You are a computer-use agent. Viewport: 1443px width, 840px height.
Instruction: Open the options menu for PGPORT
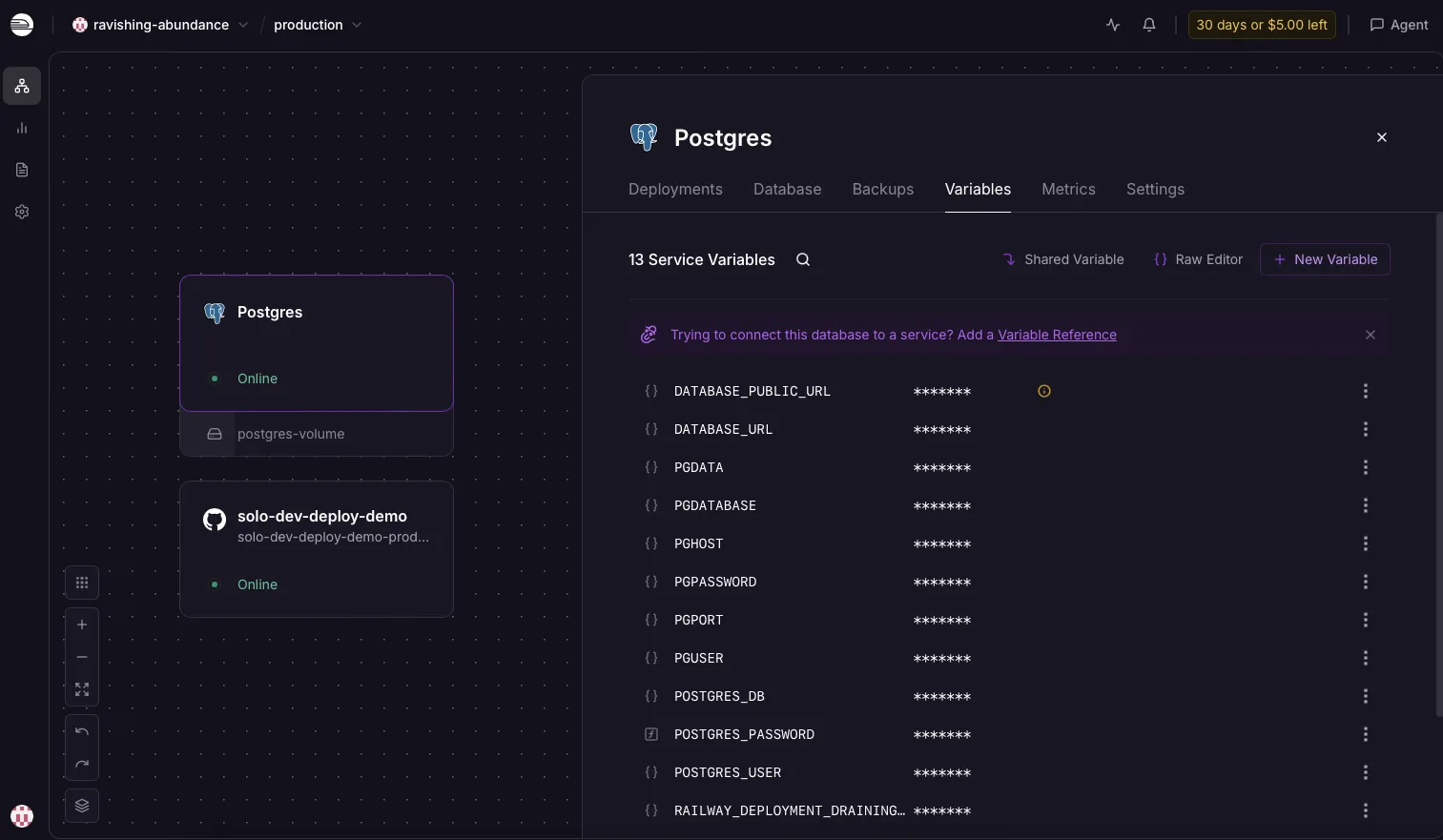(x=1366, y=620)
